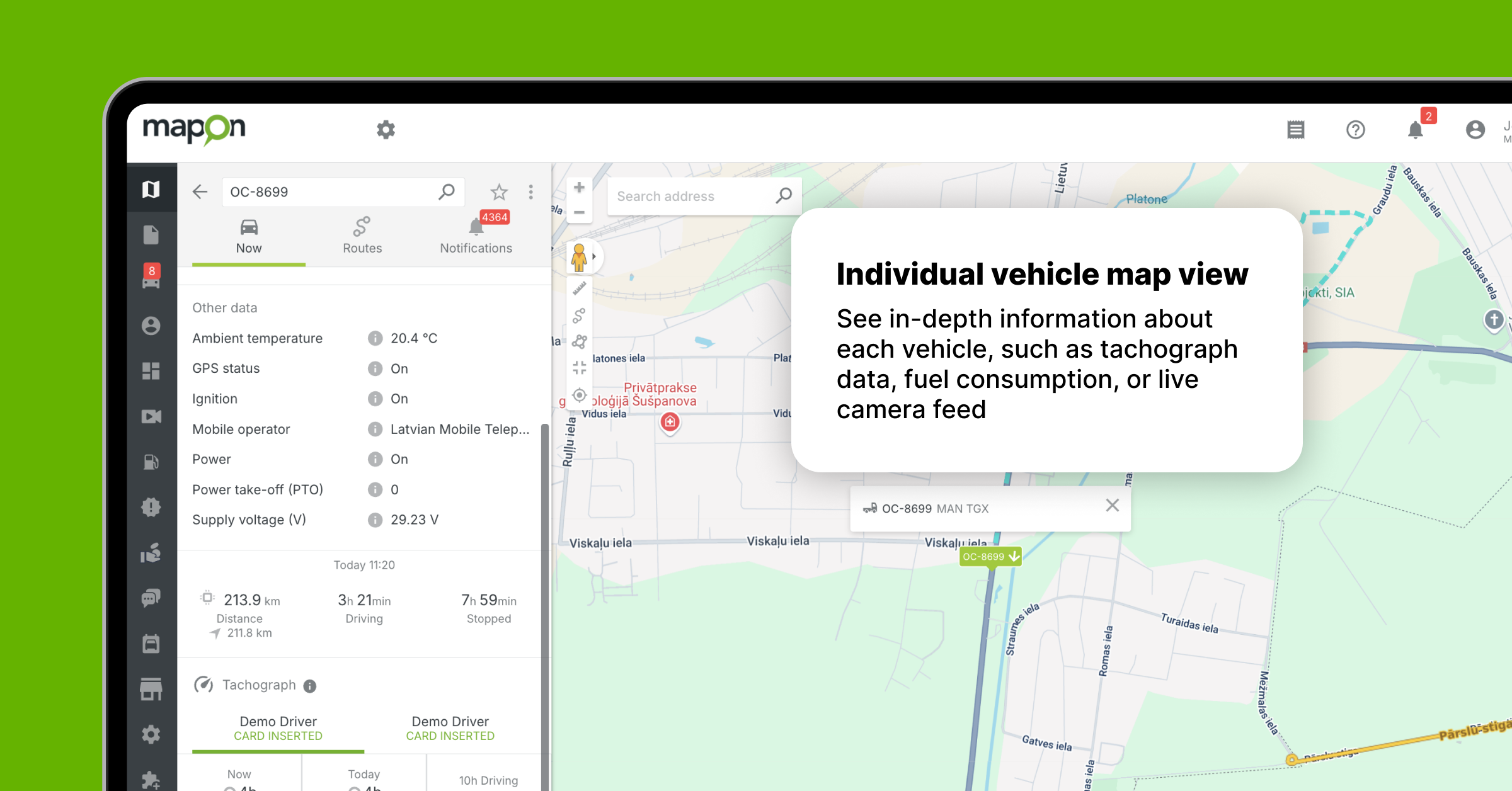Open the user account menu
The height and width of the screenshot is (791, 1512).
[x=1475, y=130]
